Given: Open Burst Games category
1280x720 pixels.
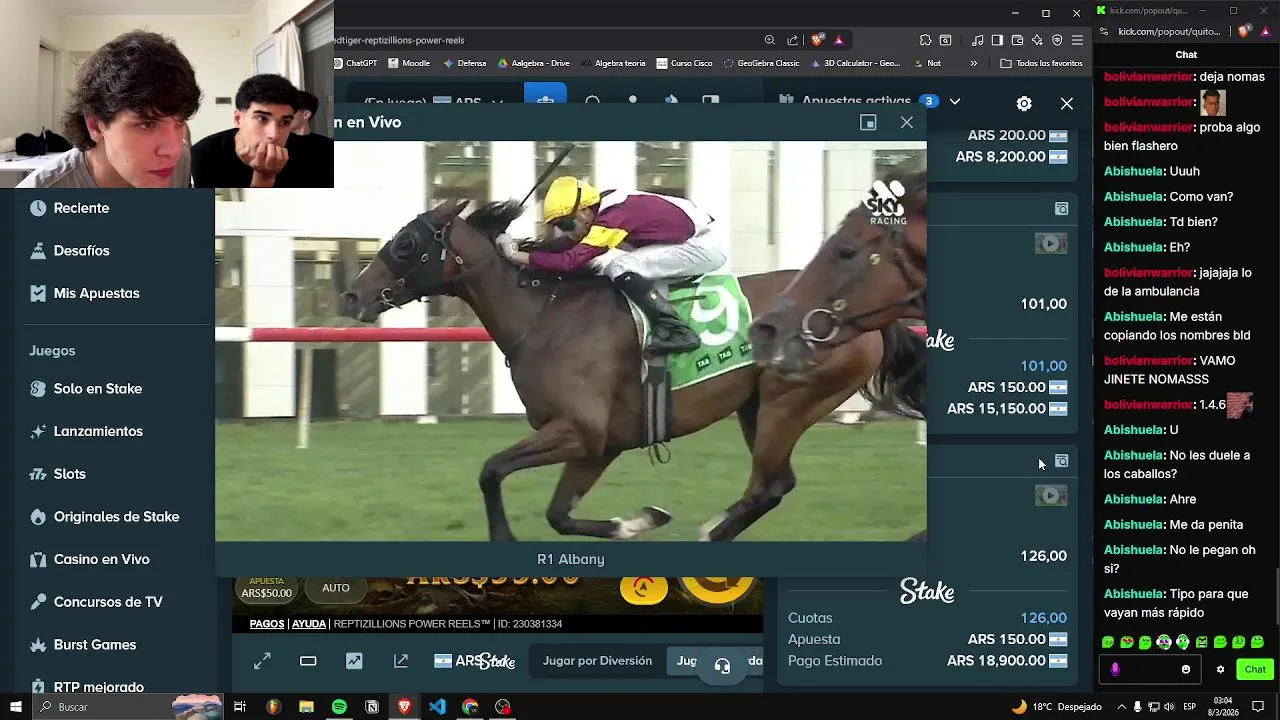Looking at the screenshot, I should click(x=82, y=644).
